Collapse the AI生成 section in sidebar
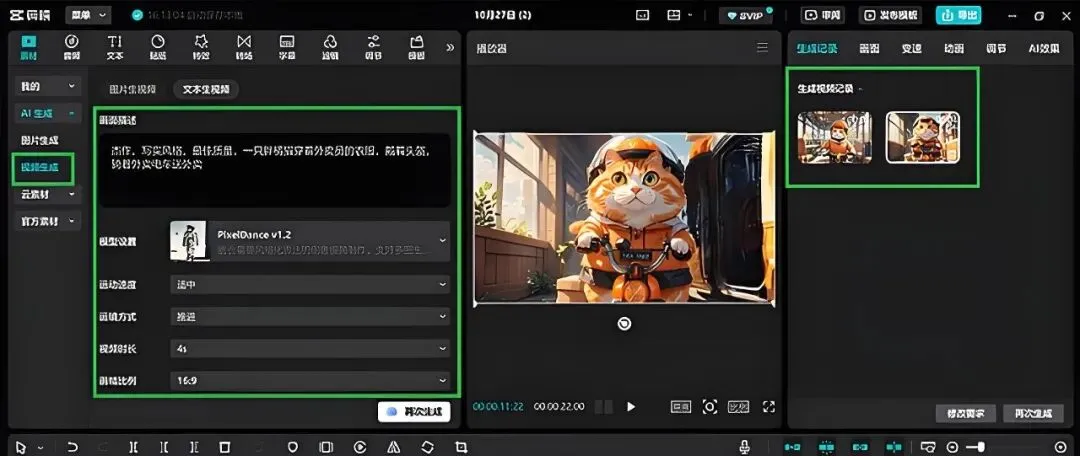The width and height of the screenshot is (1080, 456). click(x=47, y=113)
